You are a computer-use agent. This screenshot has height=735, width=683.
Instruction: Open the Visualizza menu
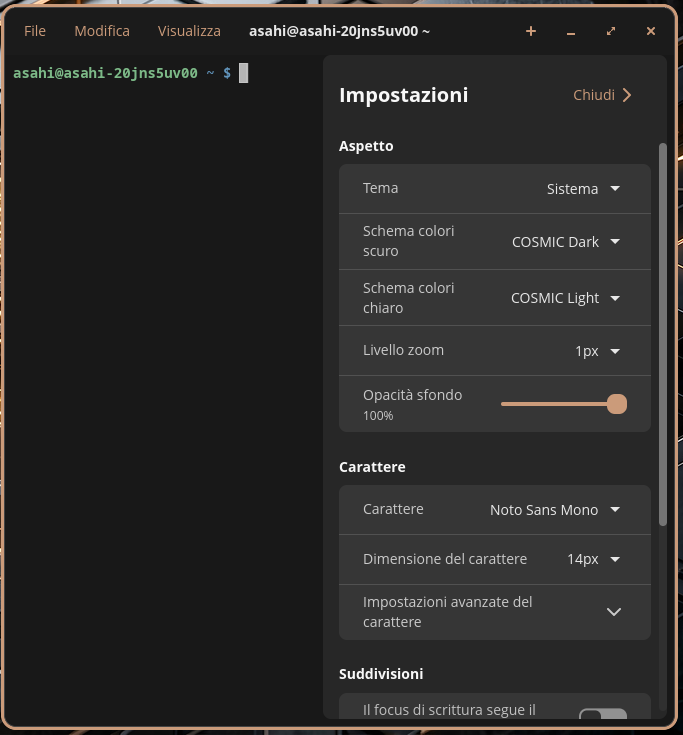(x=189, y=31)
